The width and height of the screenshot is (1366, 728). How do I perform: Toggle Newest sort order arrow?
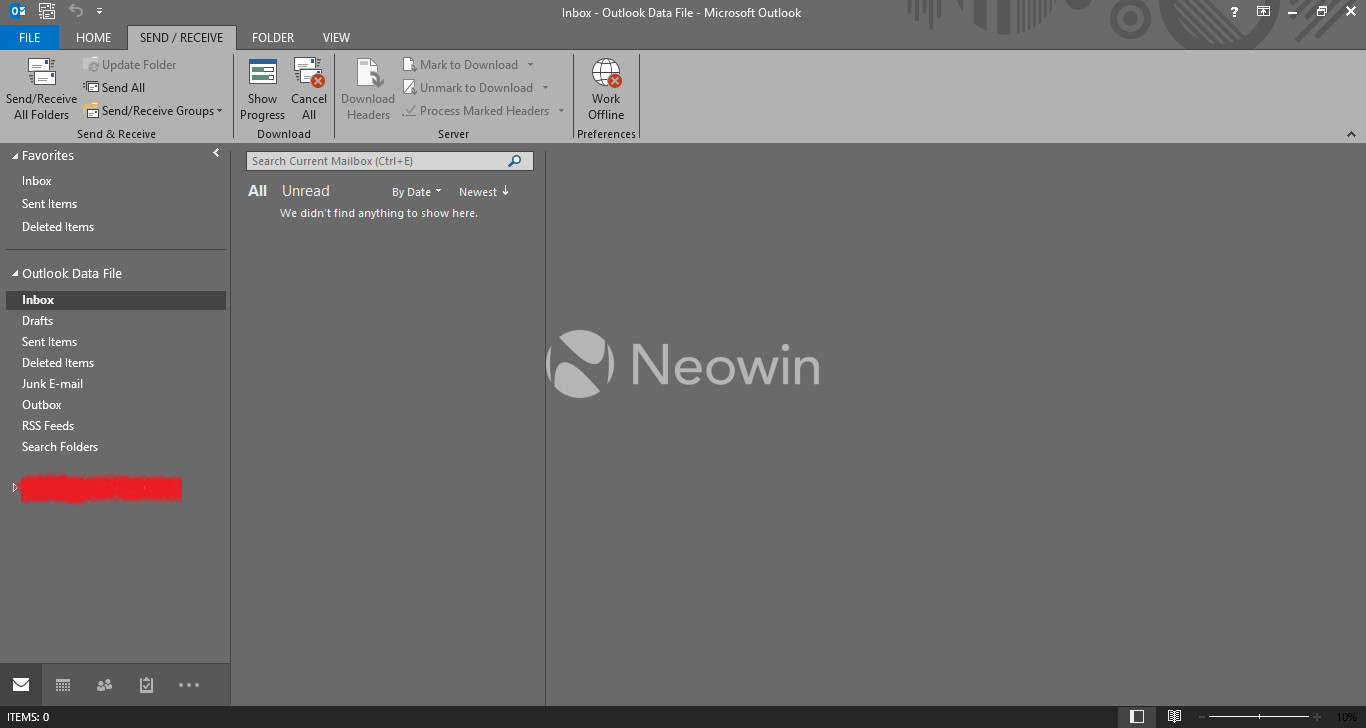point(505,191)
